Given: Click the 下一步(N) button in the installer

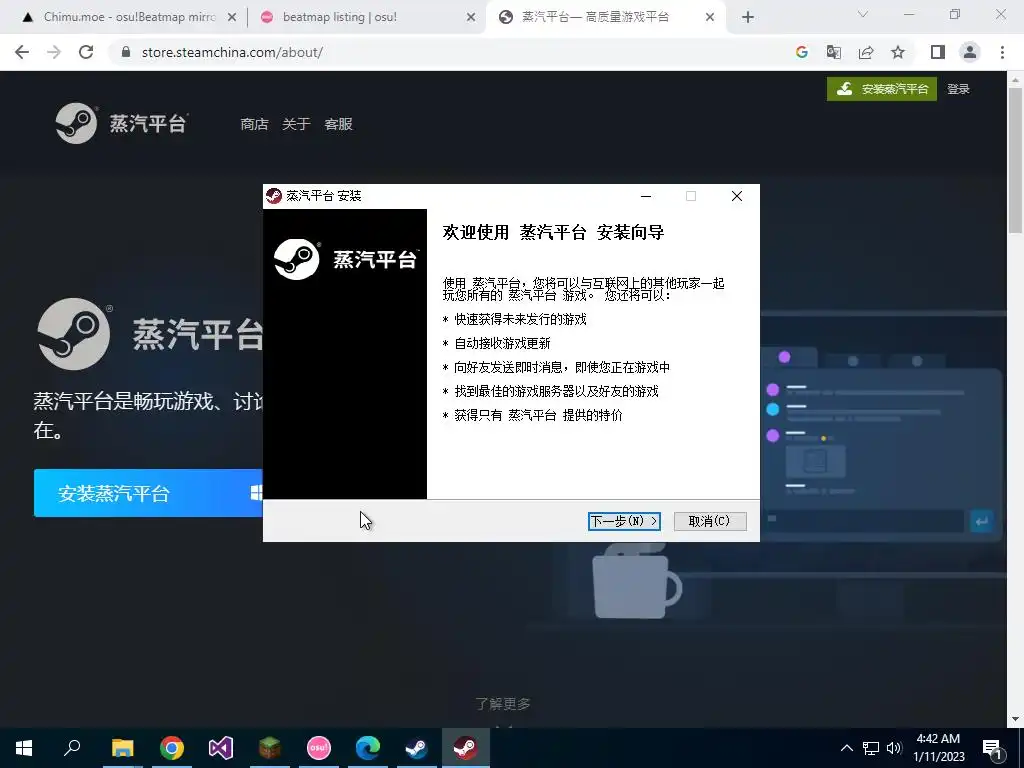Looking at the screenshot, I should tap(624, 521).
